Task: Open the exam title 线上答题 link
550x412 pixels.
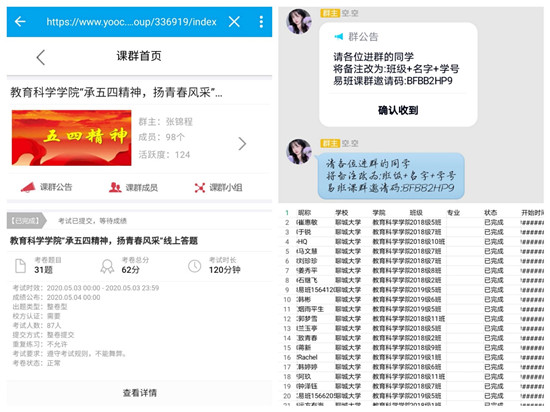Action: coord(104,241)
